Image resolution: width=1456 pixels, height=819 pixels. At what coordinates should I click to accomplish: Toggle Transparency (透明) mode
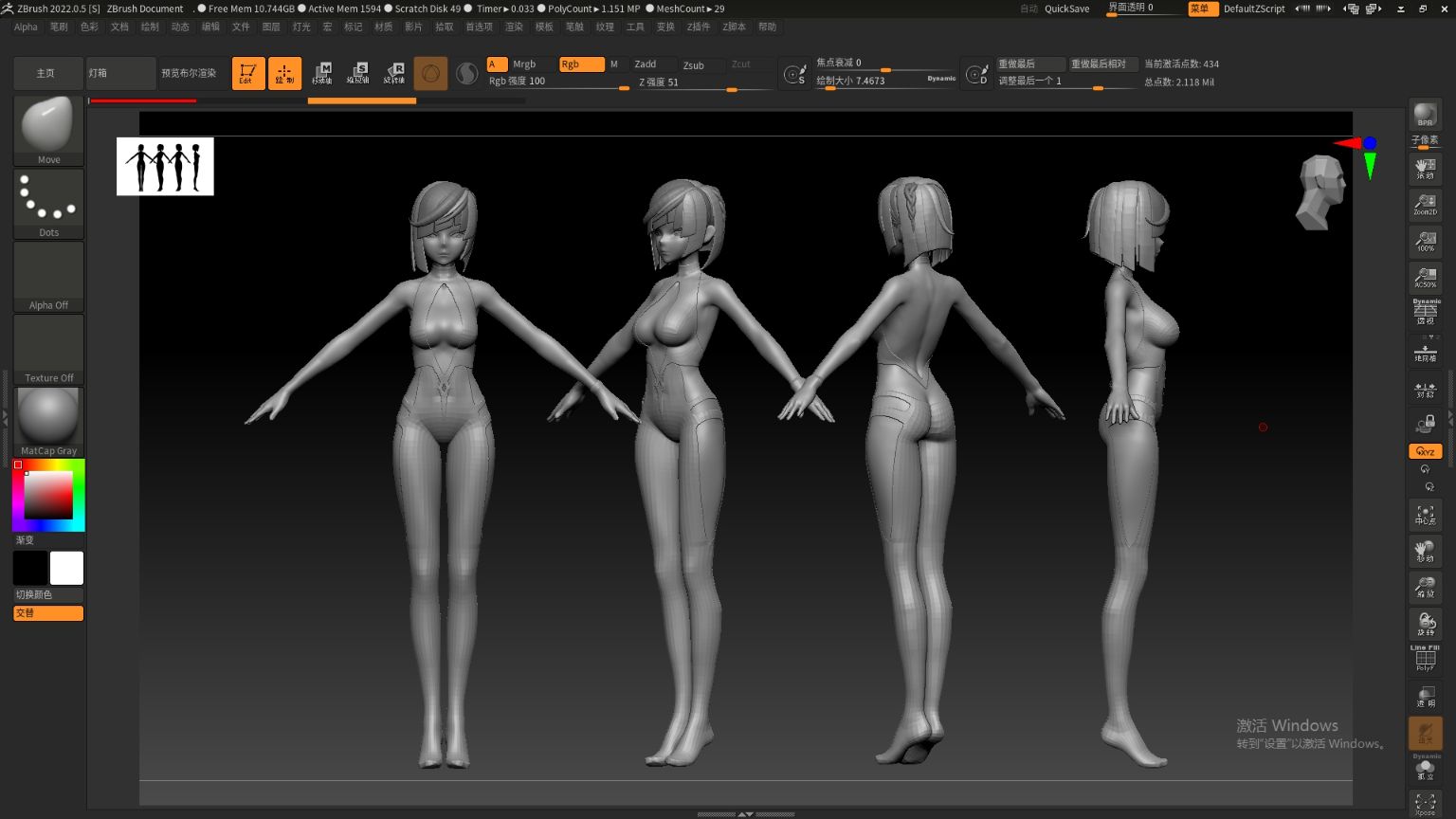[x=1425, y=697]
